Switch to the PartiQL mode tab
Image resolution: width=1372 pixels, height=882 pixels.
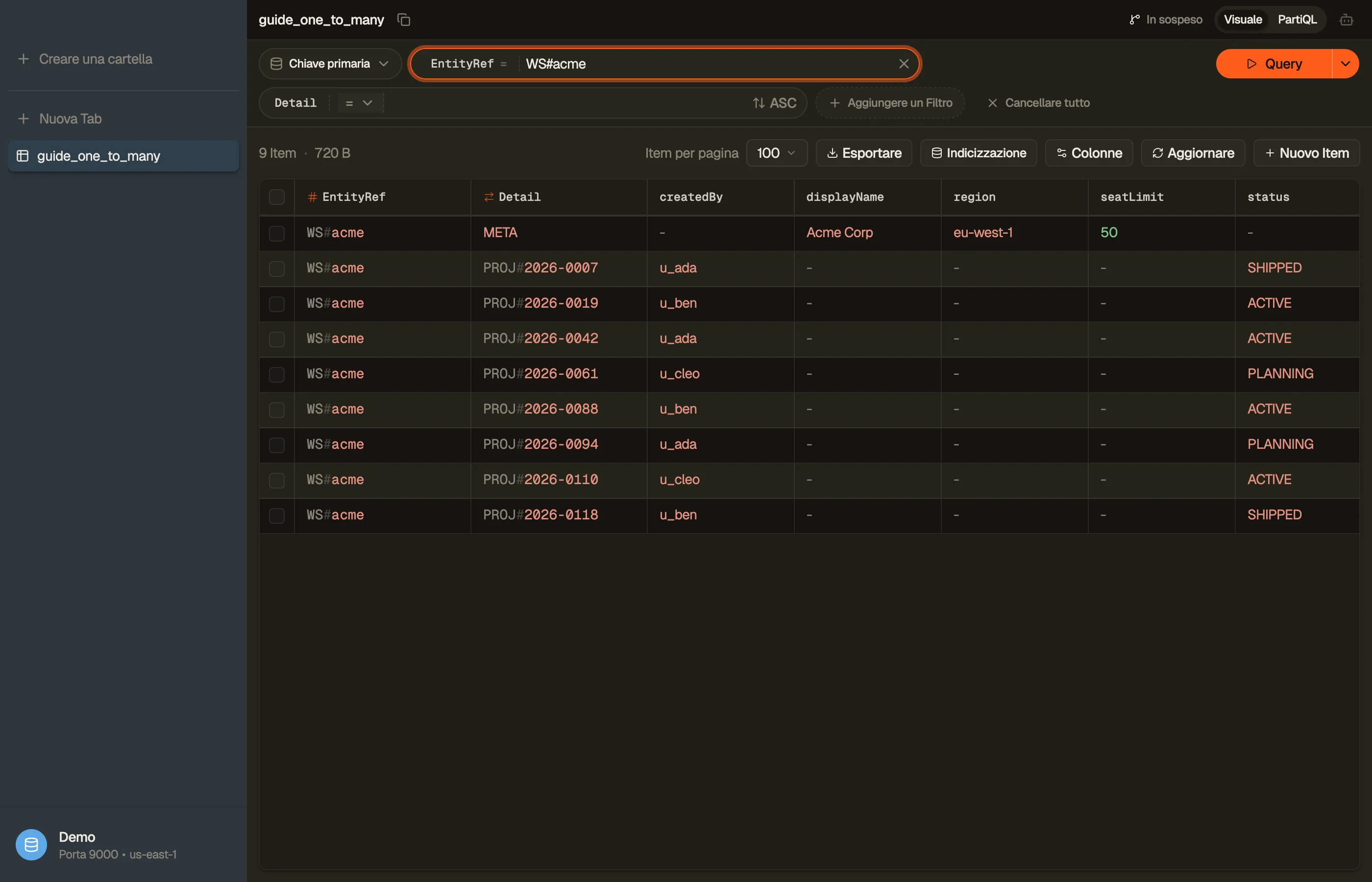(x=1297, y=20)
